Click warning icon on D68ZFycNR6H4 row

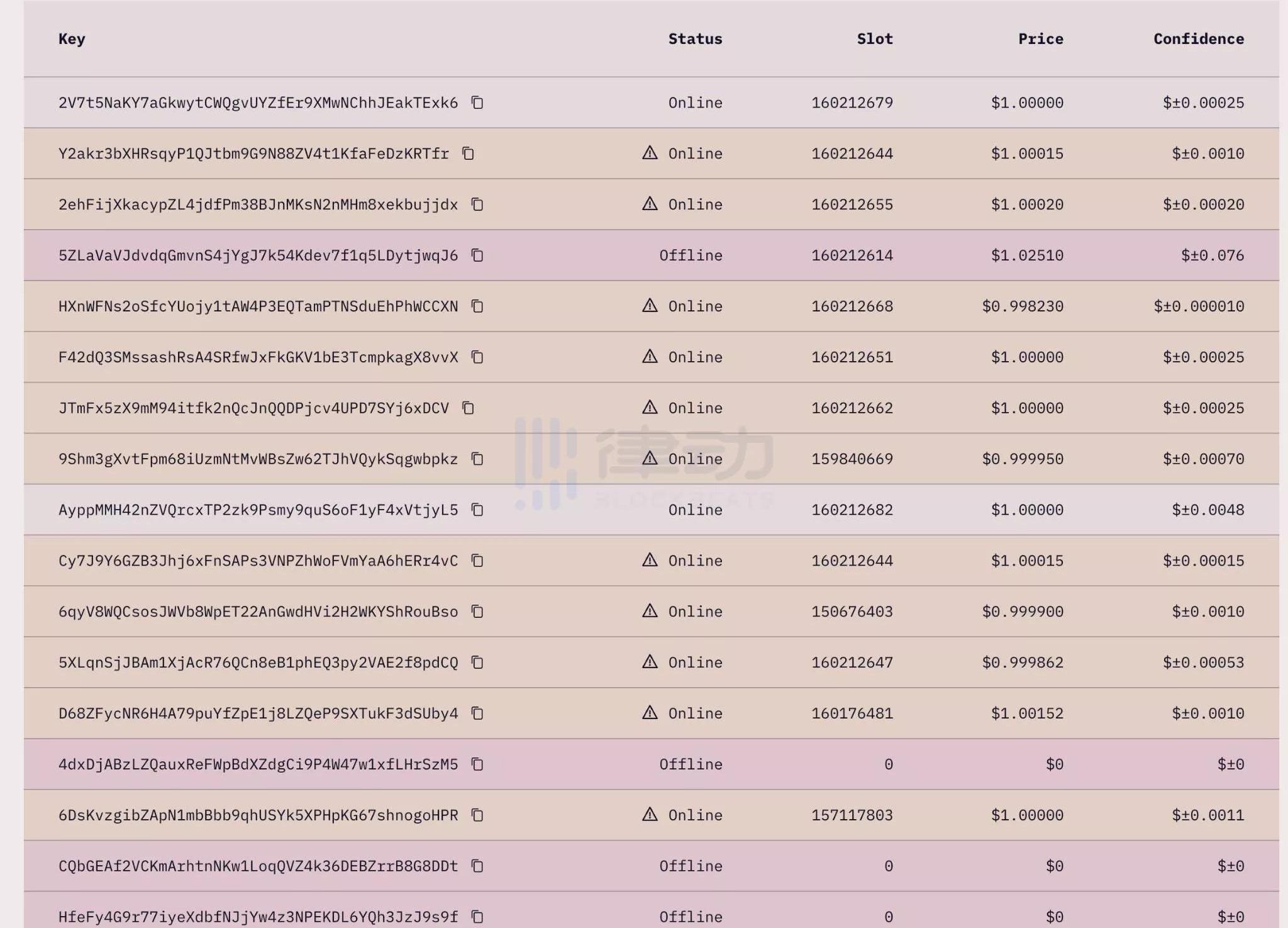point(650,713)
